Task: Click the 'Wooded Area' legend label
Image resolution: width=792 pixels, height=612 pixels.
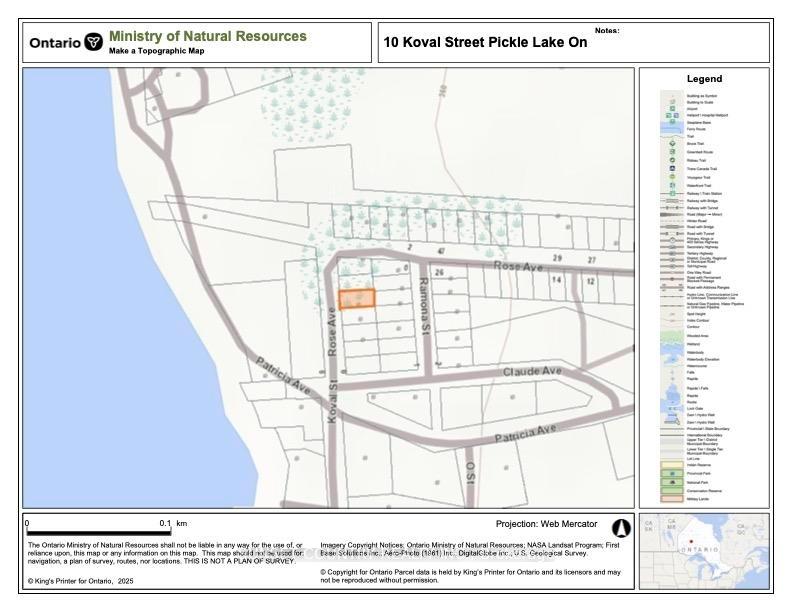Action: [698, 336]
